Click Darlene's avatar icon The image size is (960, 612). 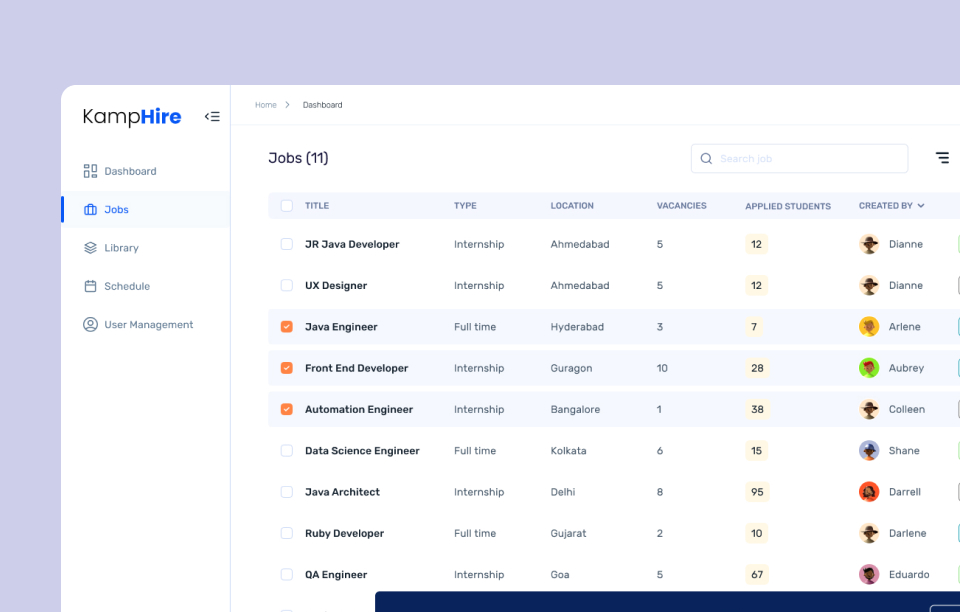pos(869,533)
